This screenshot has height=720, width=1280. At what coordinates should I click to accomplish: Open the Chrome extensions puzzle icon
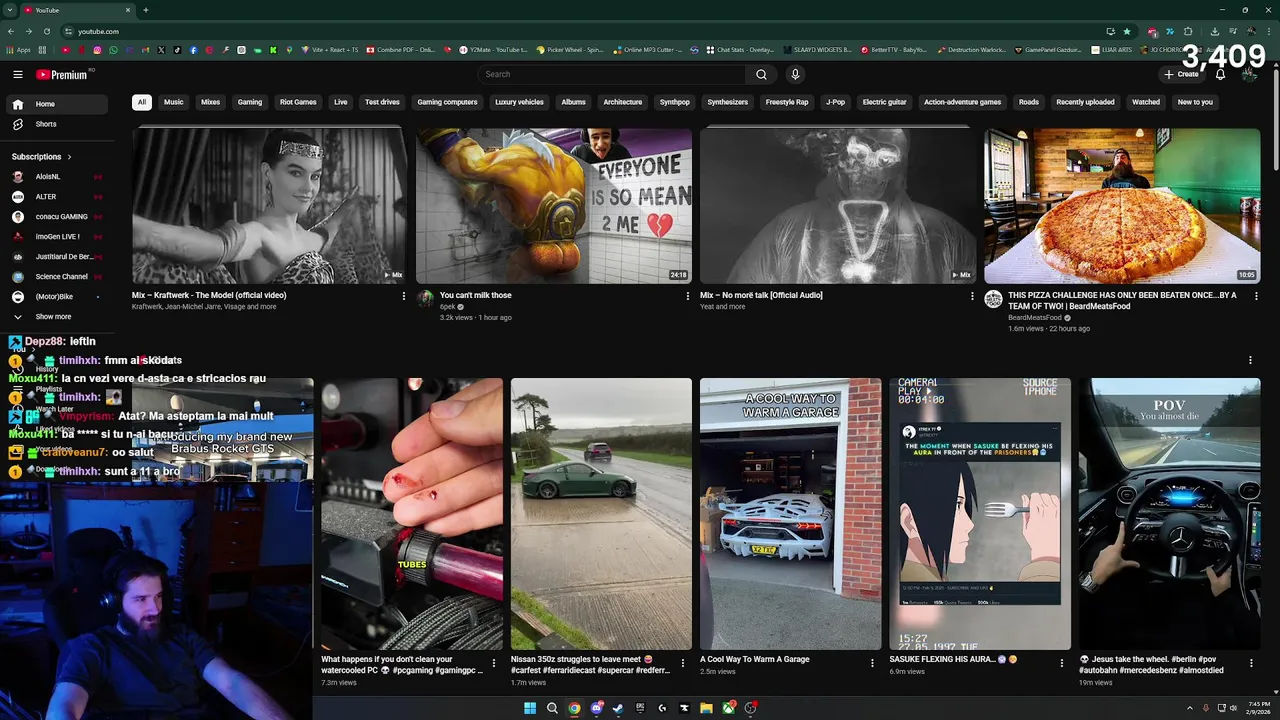[x=1188, y=31]
